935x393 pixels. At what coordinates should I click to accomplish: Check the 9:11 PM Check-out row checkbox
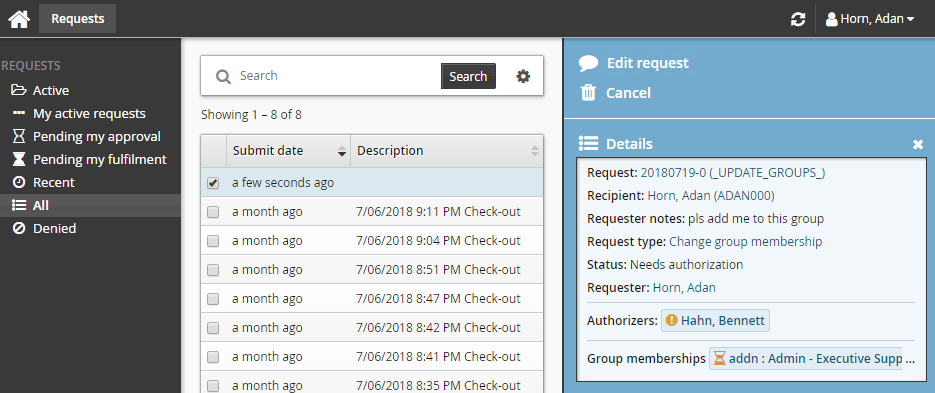(x=213, y=212)
